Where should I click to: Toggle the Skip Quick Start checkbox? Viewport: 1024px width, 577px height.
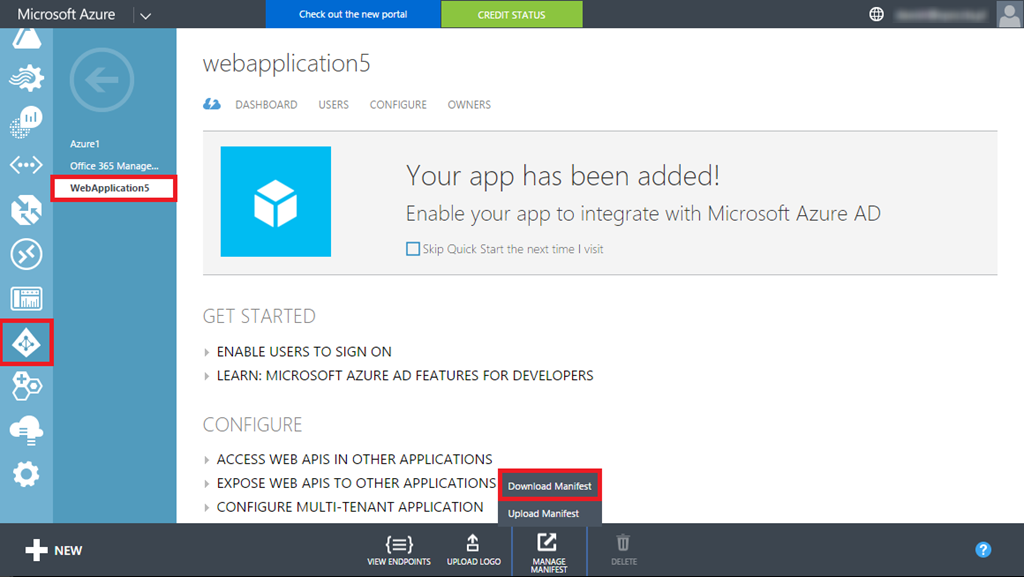pyautogui.click(x=412, y=249)
